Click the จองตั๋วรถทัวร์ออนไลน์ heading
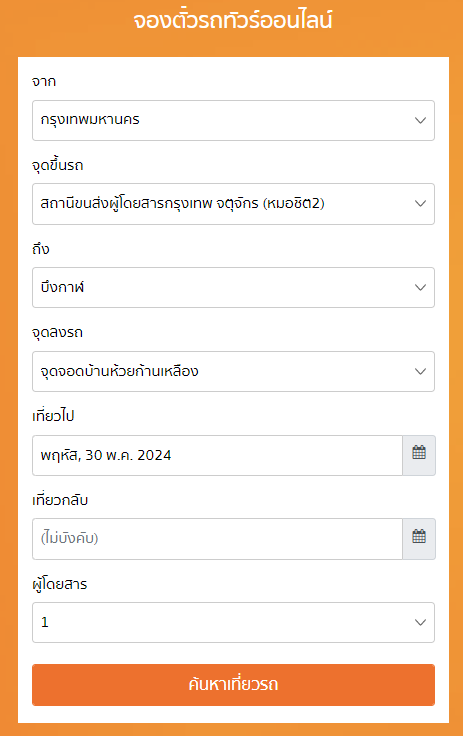 (233, 21)
